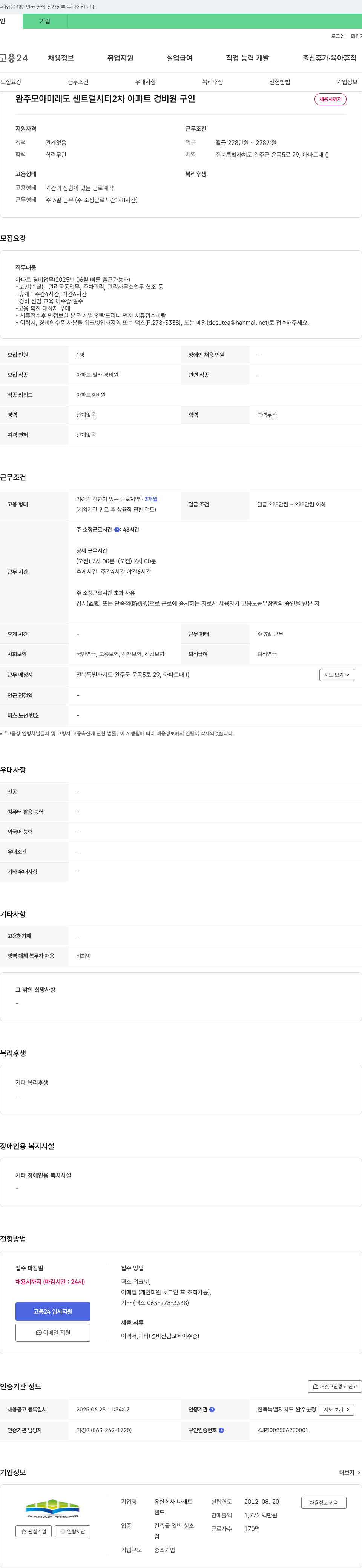Click the 3개월 contract period text
Screen dimensions: 362x1568
(151, 499)
